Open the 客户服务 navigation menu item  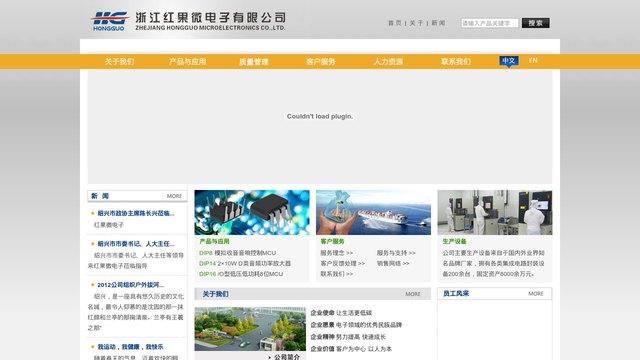click(321, 62)
